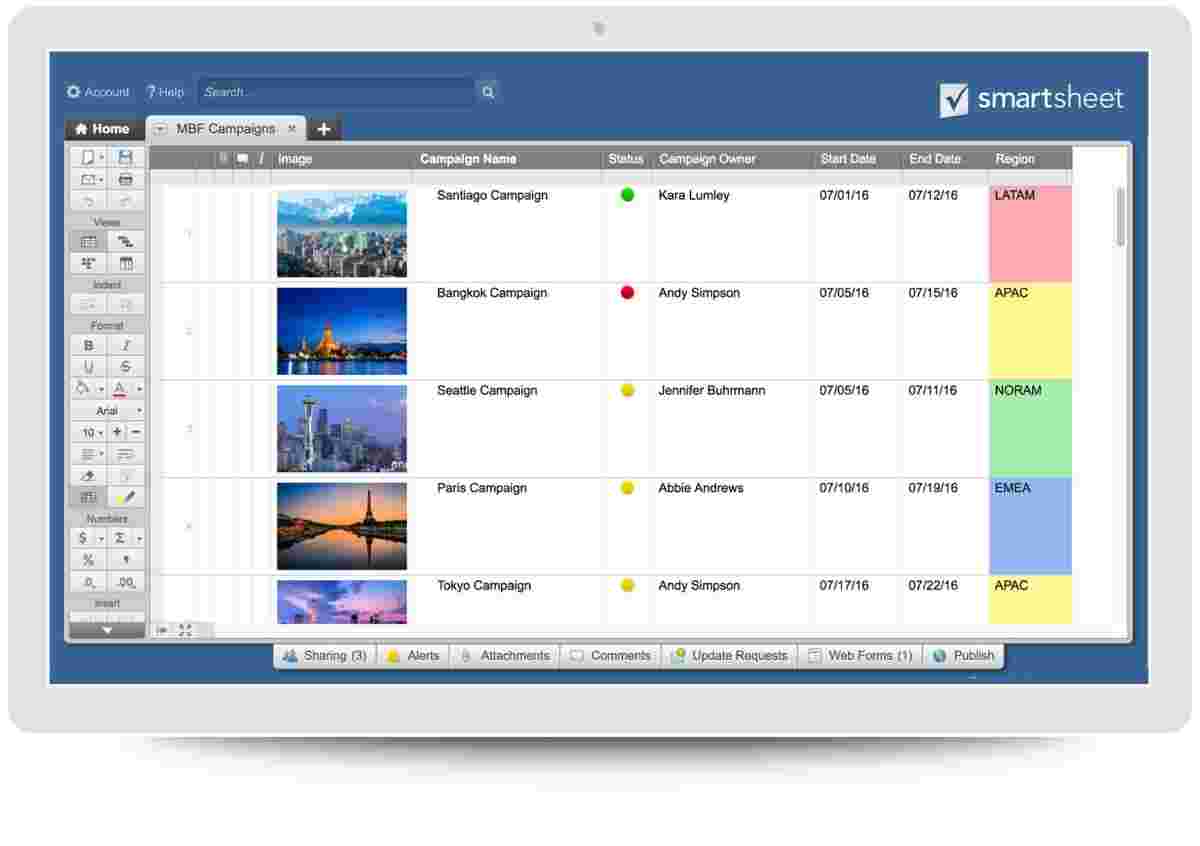Add a new tab with plus button

click(324, 129)
